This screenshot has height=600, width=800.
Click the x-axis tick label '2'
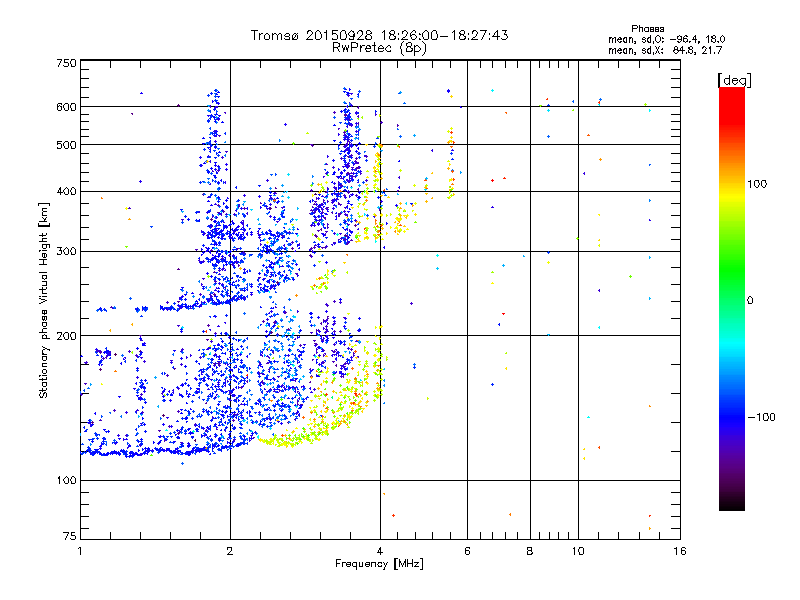(x=230, y=551)
